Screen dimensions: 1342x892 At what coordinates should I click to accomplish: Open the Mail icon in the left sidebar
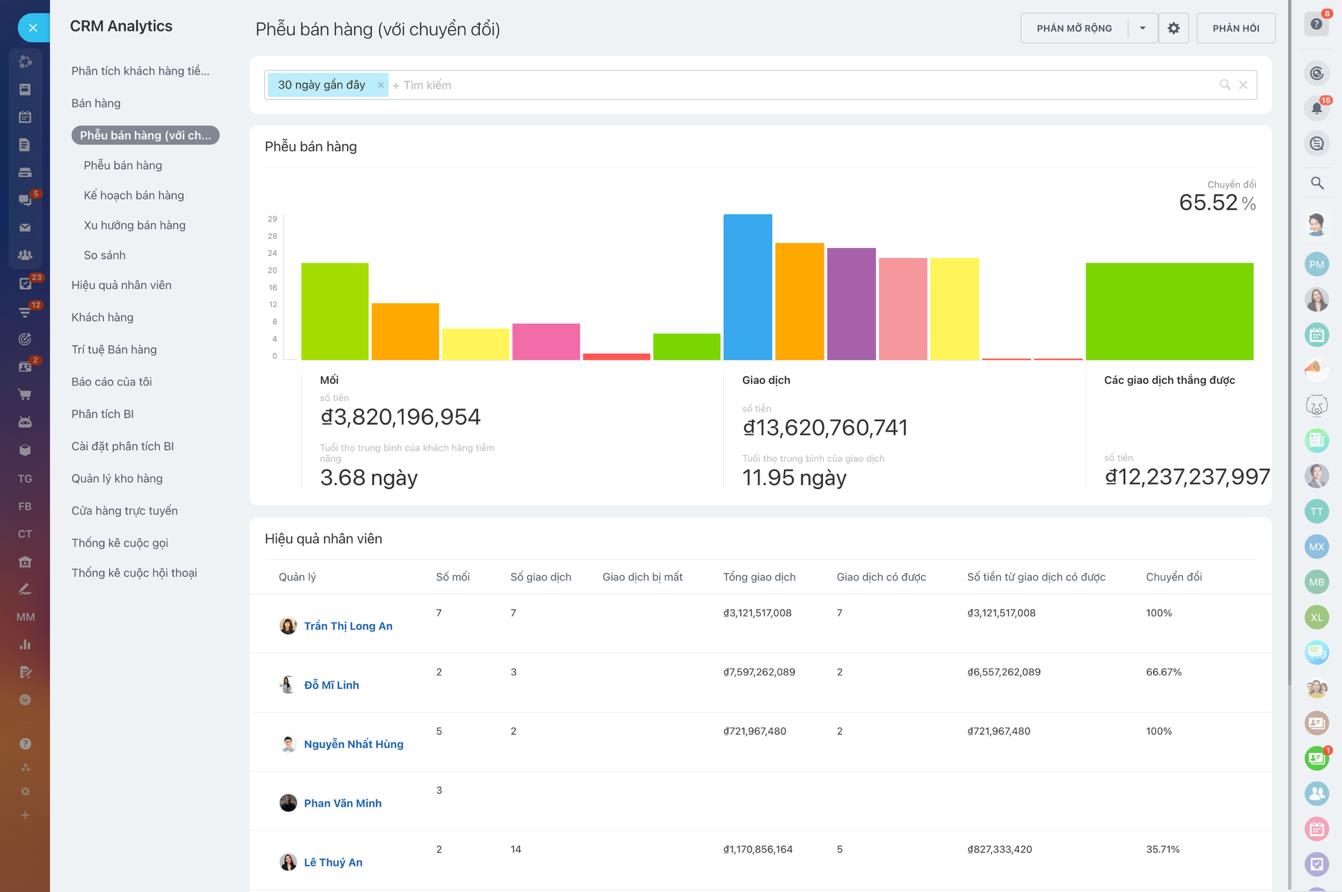pos(25,227)
